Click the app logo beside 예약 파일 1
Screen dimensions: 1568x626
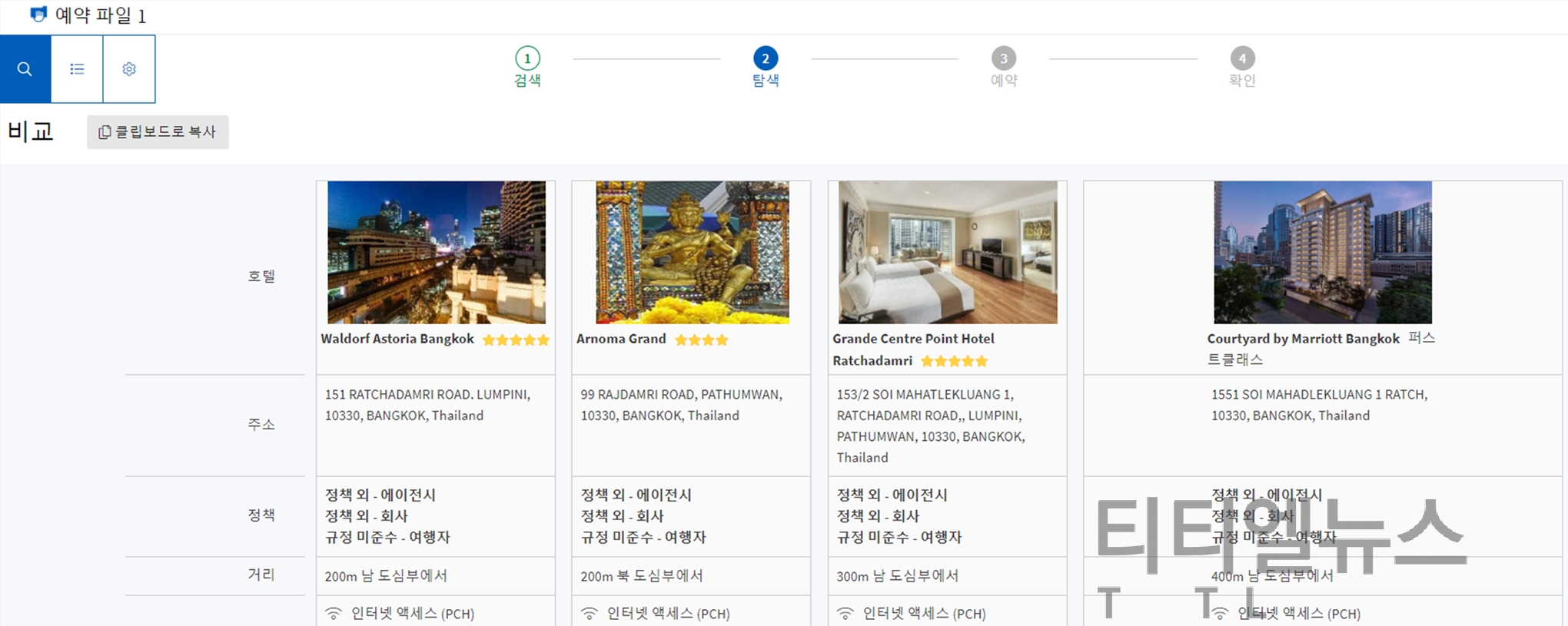38,15
